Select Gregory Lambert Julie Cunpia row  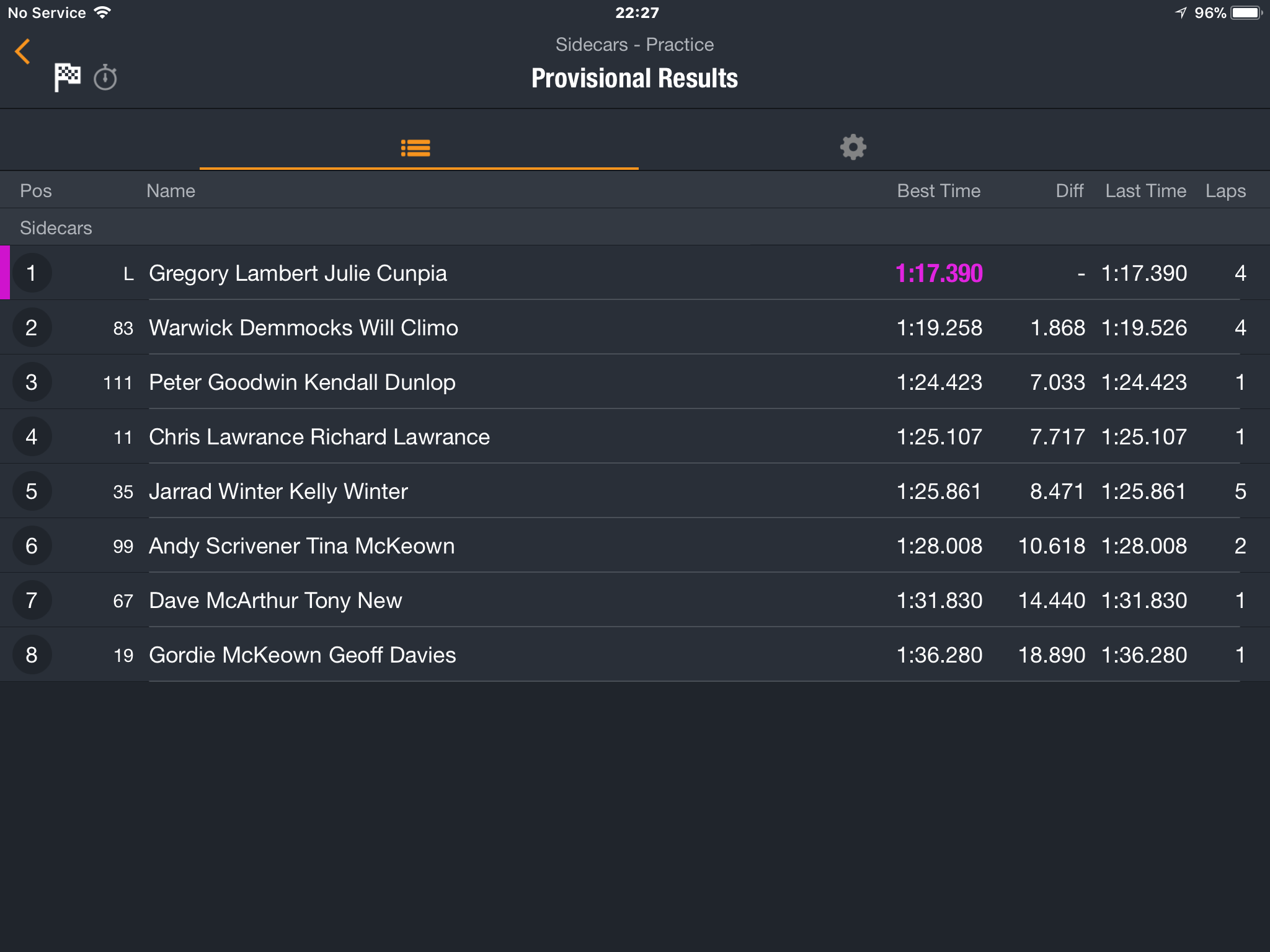(x=635, y=273)
